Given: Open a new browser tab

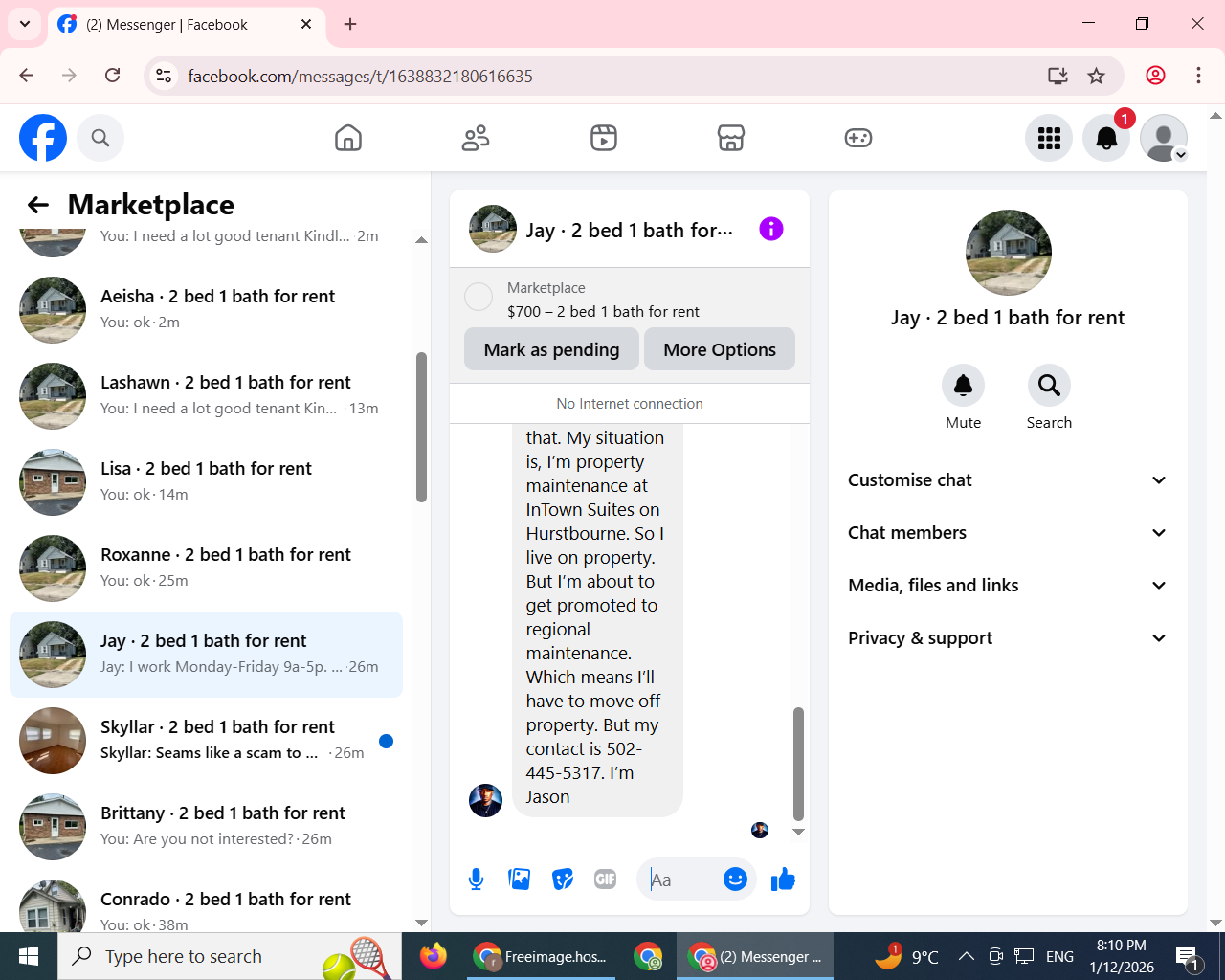Looking at the screenshot, I should [350, 24].
